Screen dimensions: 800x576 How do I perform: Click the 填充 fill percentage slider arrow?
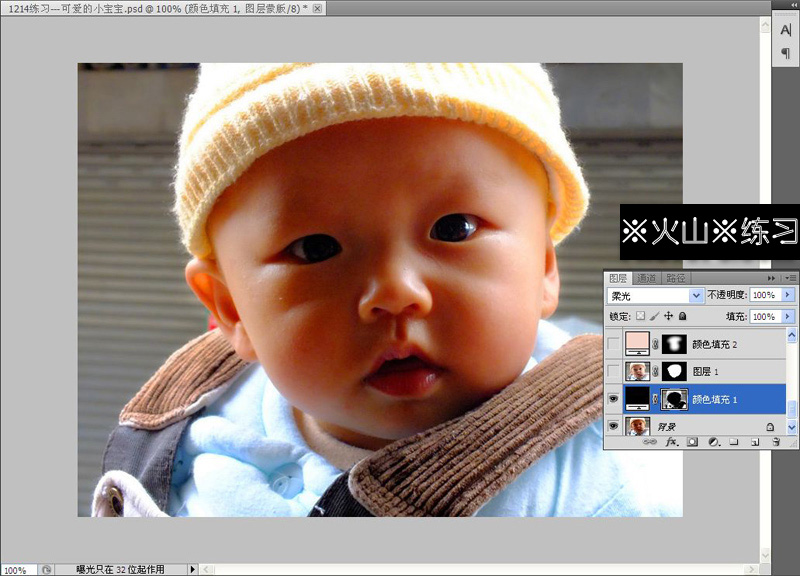click(x=787, y=316)
